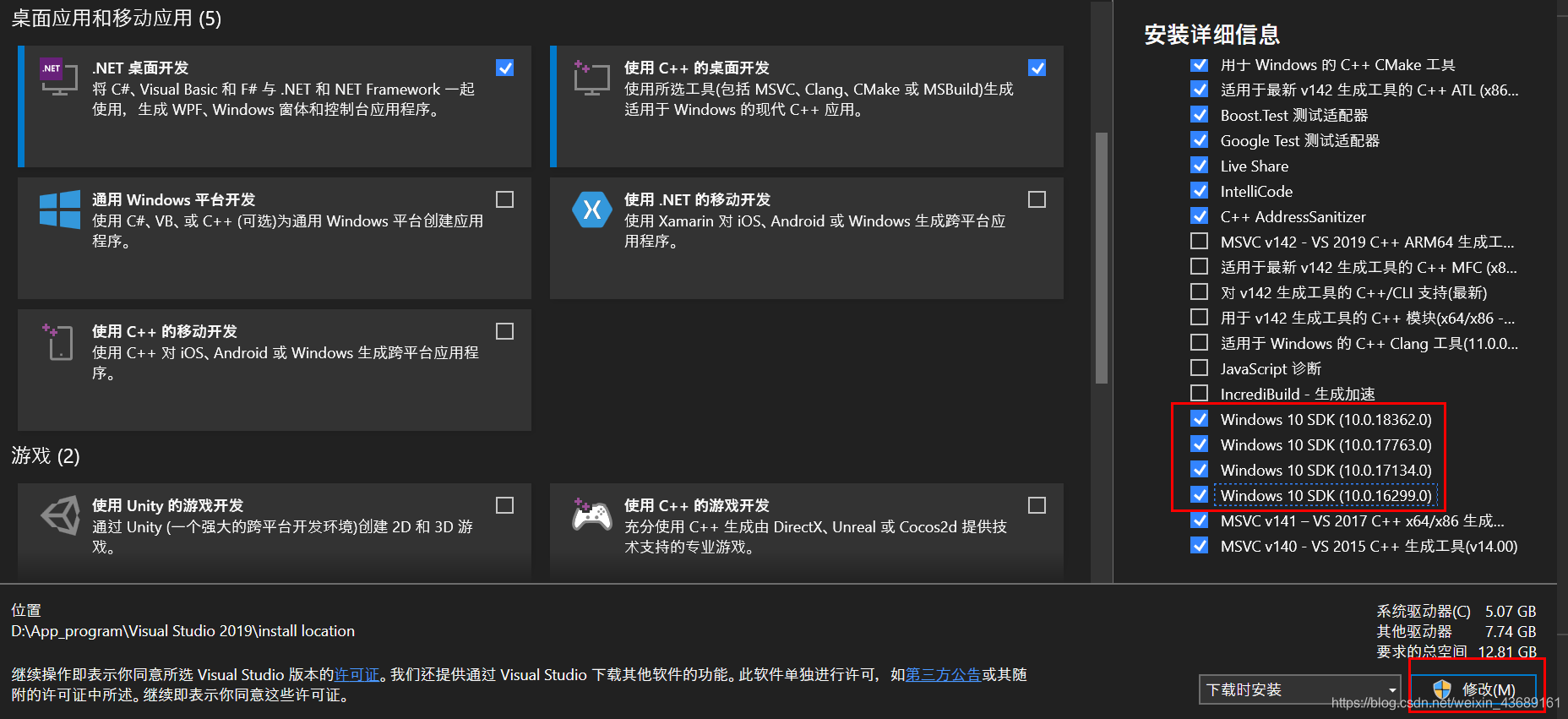Image resolution: width=1568 pixels, height=719 pixels.
Task: Click the 位置 location label
Action: 26,610
